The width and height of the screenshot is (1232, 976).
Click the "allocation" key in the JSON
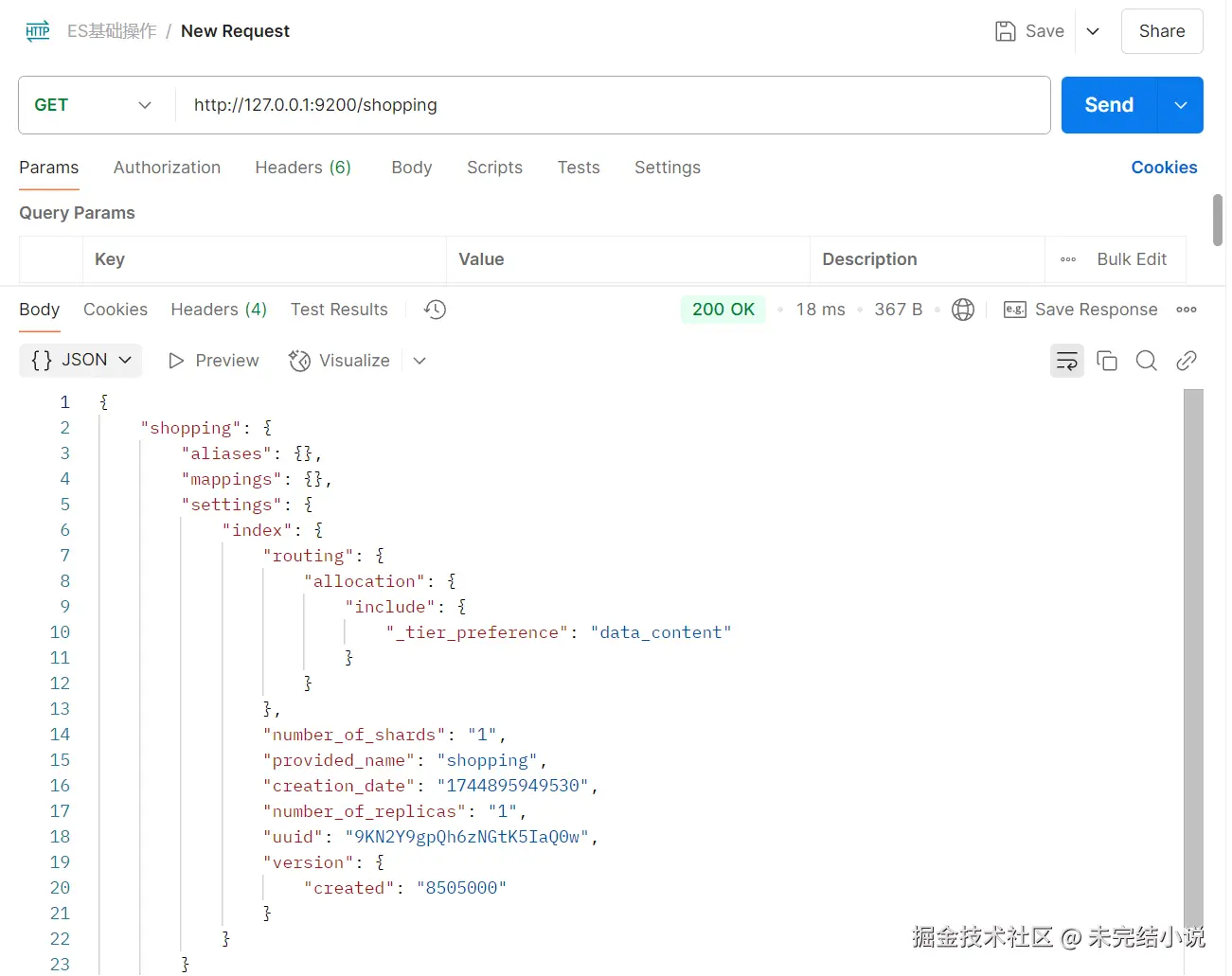pos(365,581)
